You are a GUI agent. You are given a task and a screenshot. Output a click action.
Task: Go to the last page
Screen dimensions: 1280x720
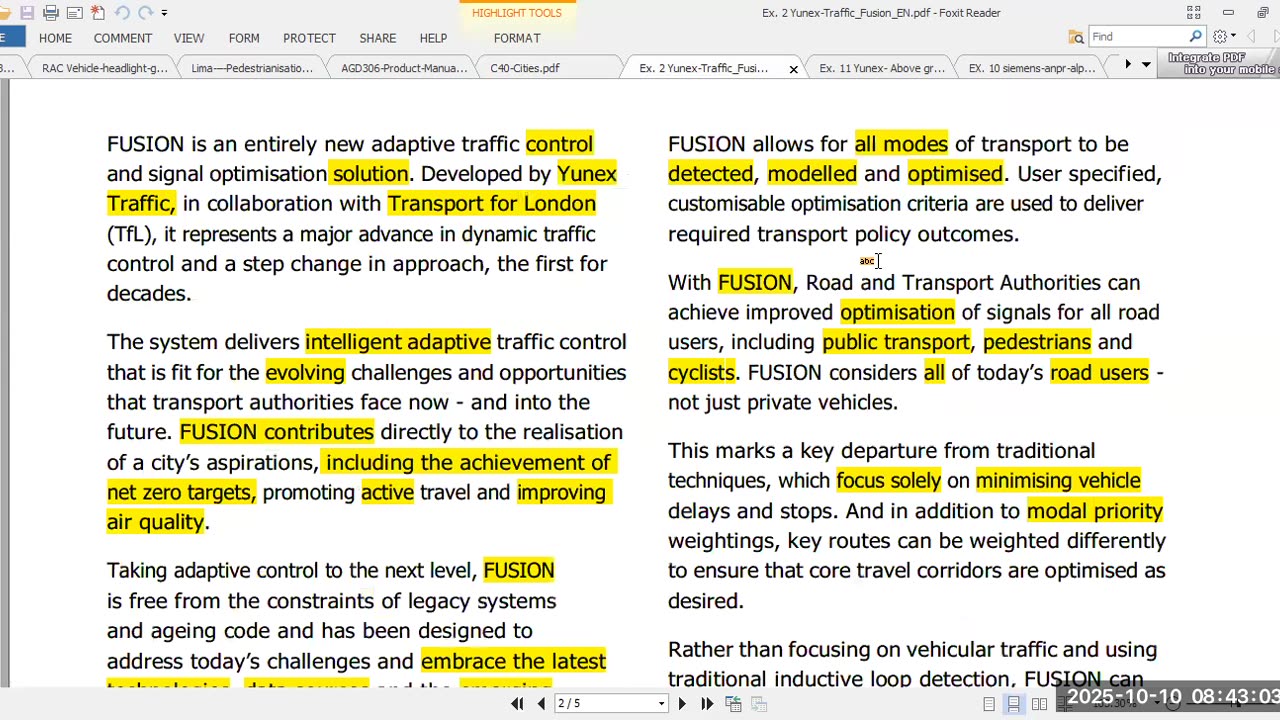click(x=707, y=704)
